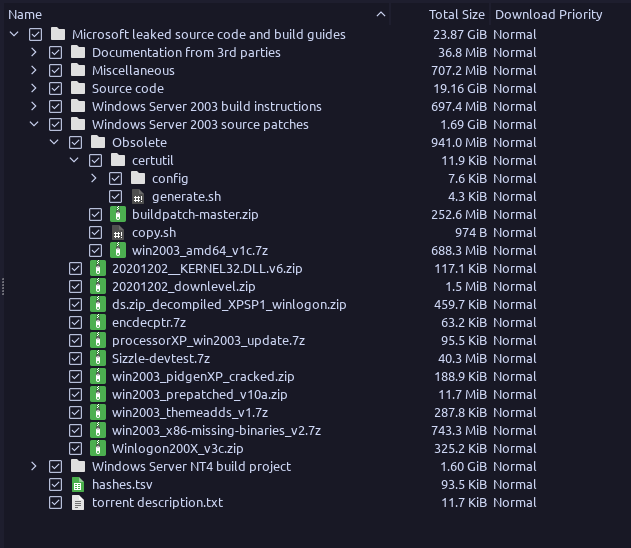The width and height of the screenshot is (631, 548).
Task: Click the buildpatch-master.zip archive icon
Action: (x=118, y=214)
